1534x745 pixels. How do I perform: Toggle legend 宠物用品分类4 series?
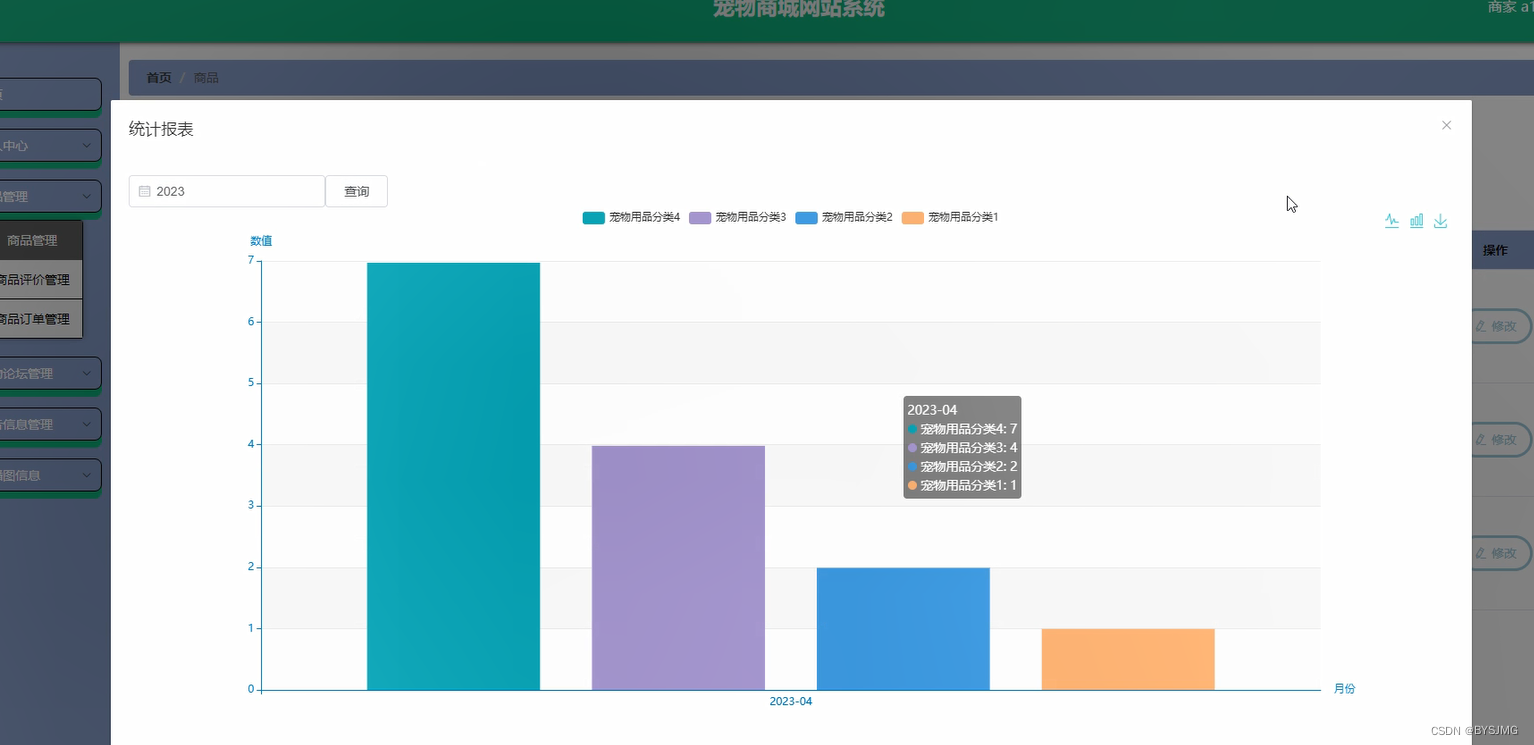coord(631,217)
